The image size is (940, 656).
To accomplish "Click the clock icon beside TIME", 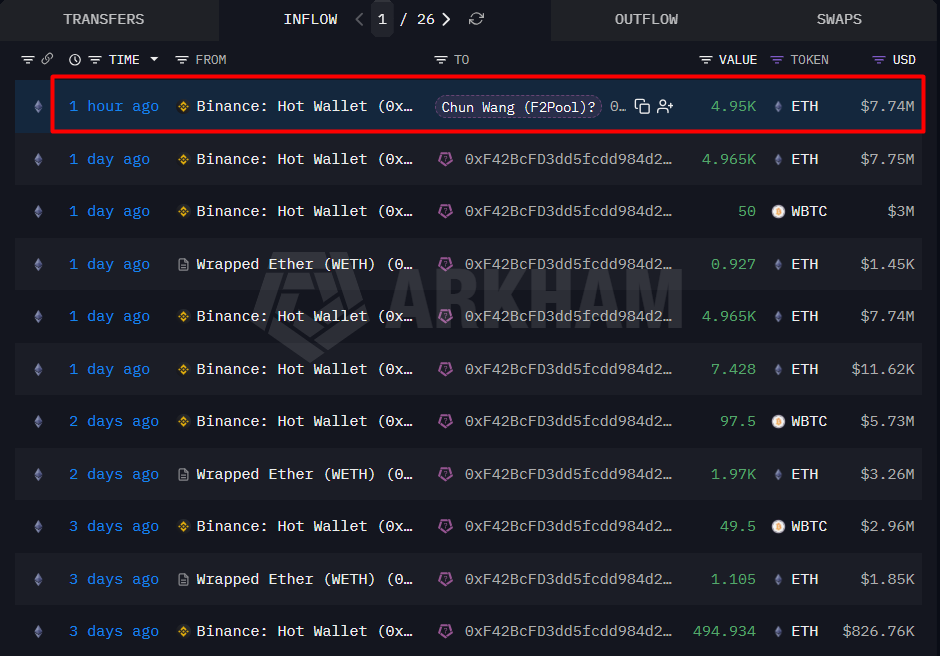I will coord(75,59).
